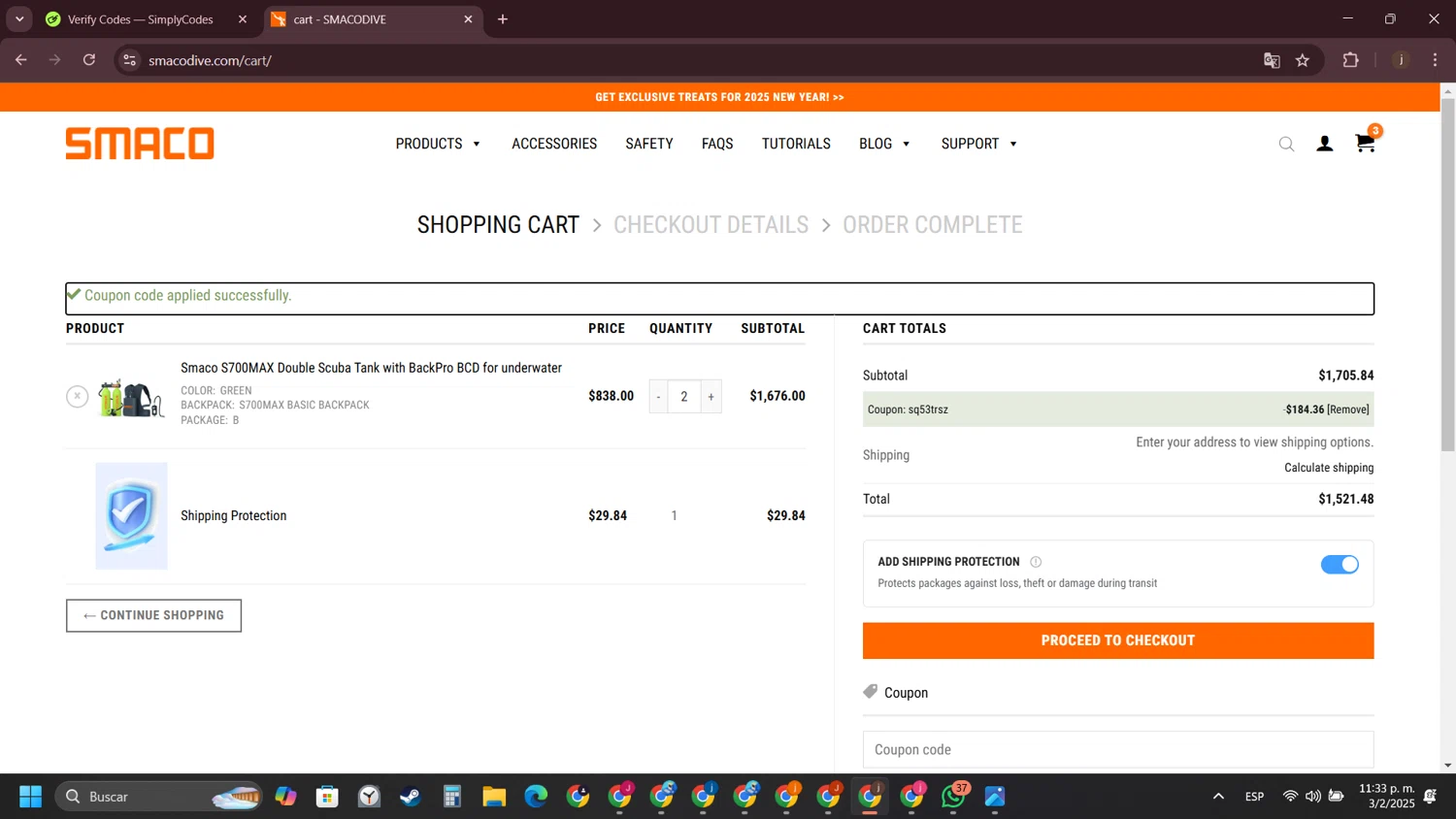Screen dimensions: 1456x819
Task: Open the shopping cart icon with badge 3
Action: pyautogui.click(x=1366, y=142)
